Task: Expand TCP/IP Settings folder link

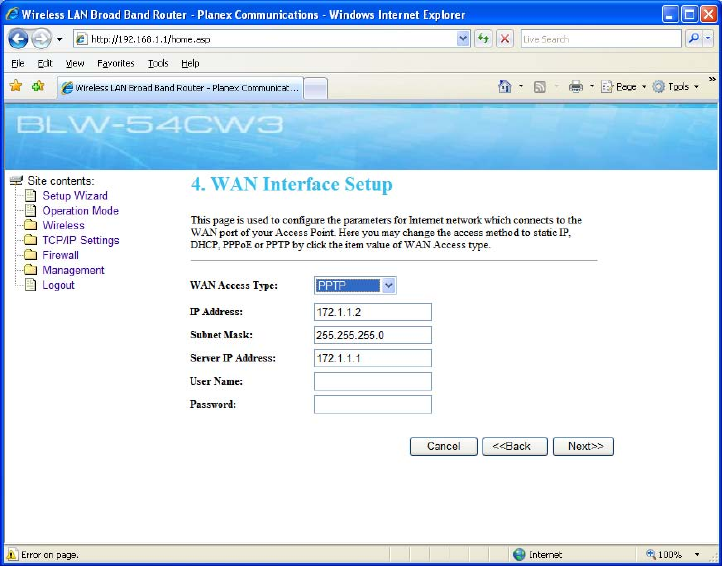Action: pyautogui.click(x=81, y=240)
